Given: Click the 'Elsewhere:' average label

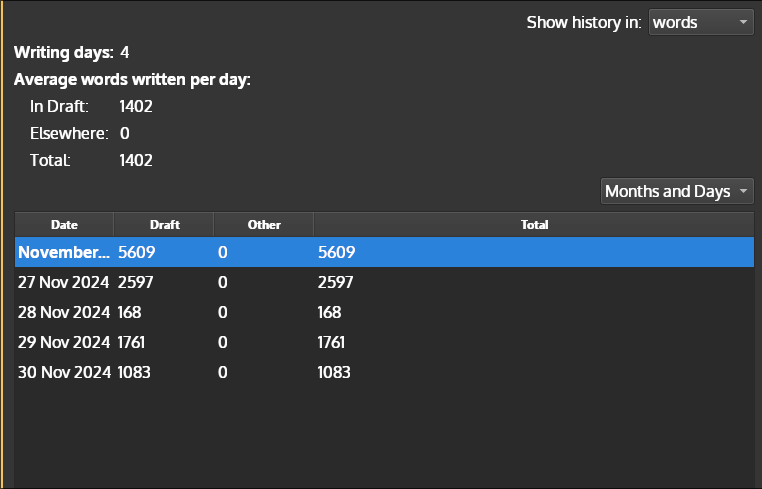Looking at the screenshot, I should (66, 133).
